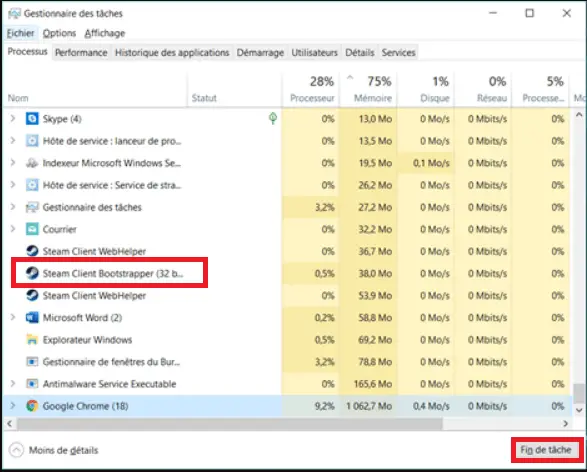Open the Fichier menu

[x=21, y=33]
